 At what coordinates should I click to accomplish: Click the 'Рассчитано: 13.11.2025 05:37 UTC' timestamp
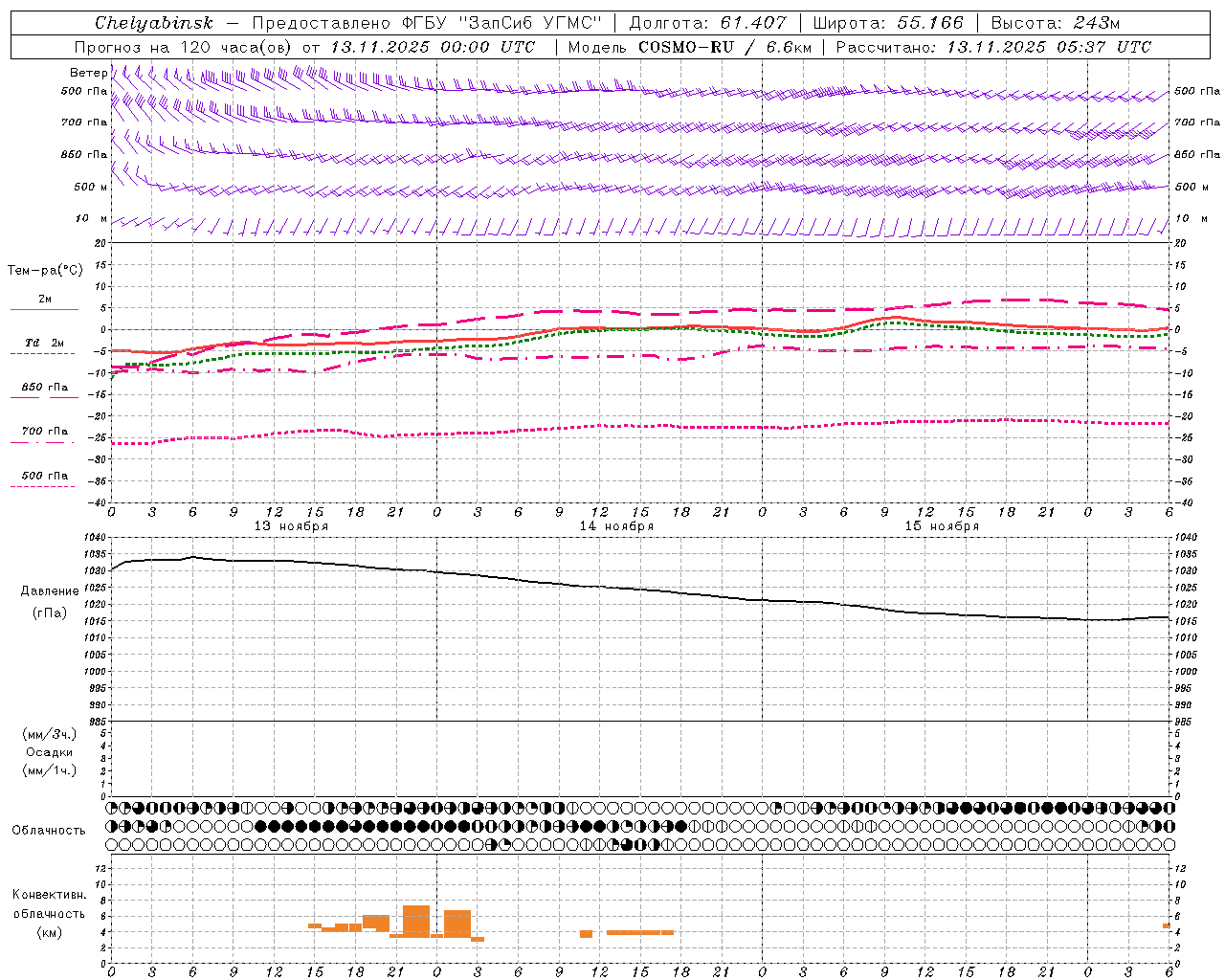[993, 47]
